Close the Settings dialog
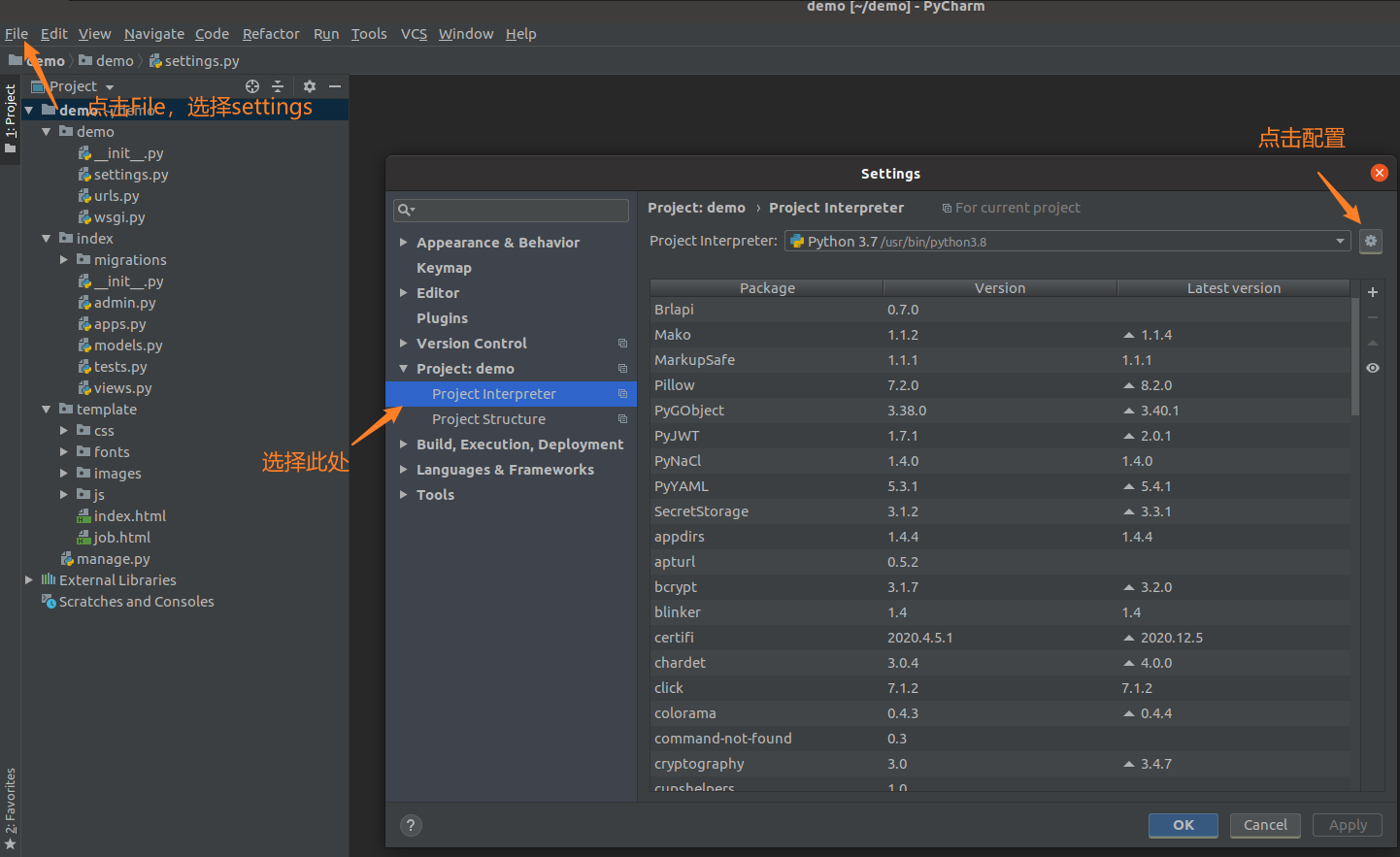This screenshot has width=1400, height=857. (x=1379, y=173)
